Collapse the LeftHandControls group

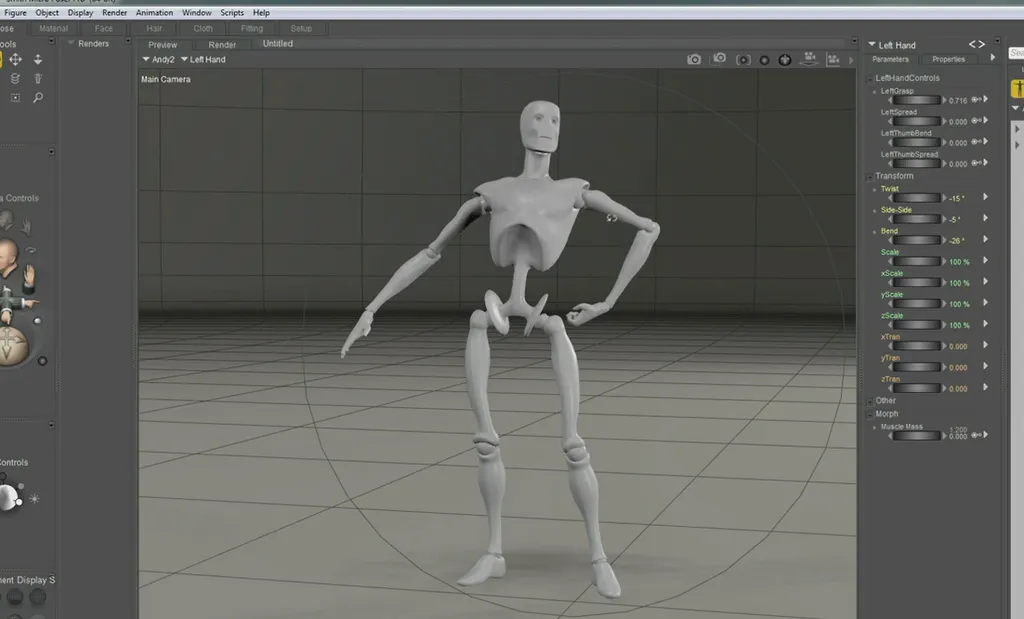click(870, 79)
